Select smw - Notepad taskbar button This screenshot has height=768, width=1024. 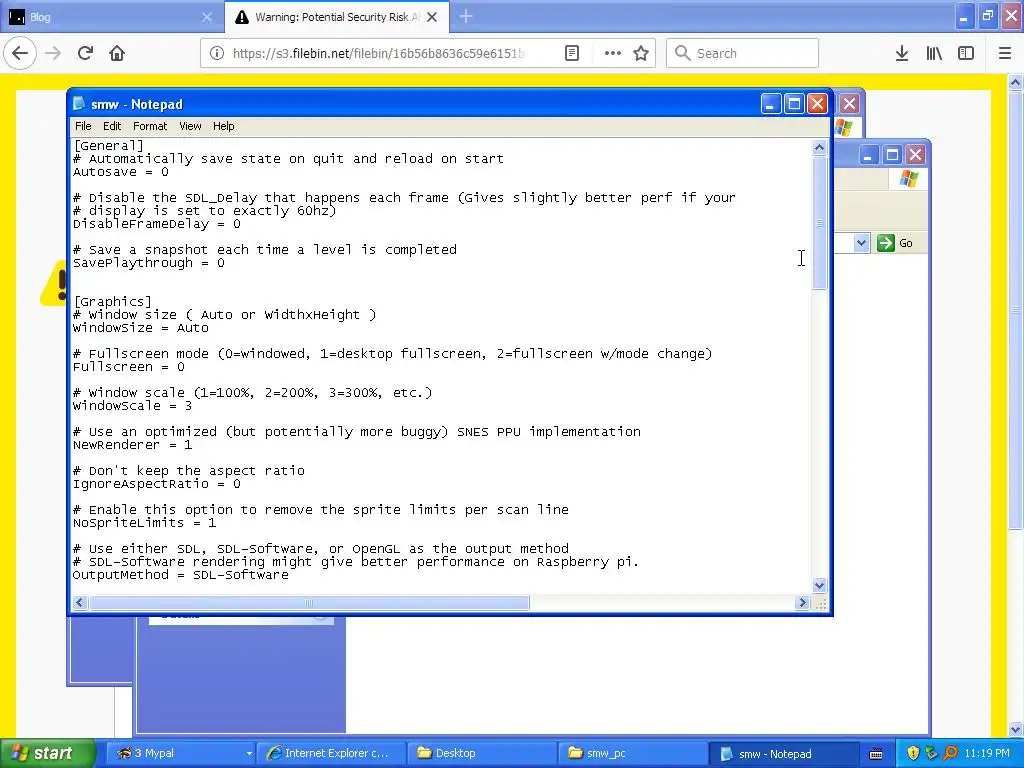(784, 753)
